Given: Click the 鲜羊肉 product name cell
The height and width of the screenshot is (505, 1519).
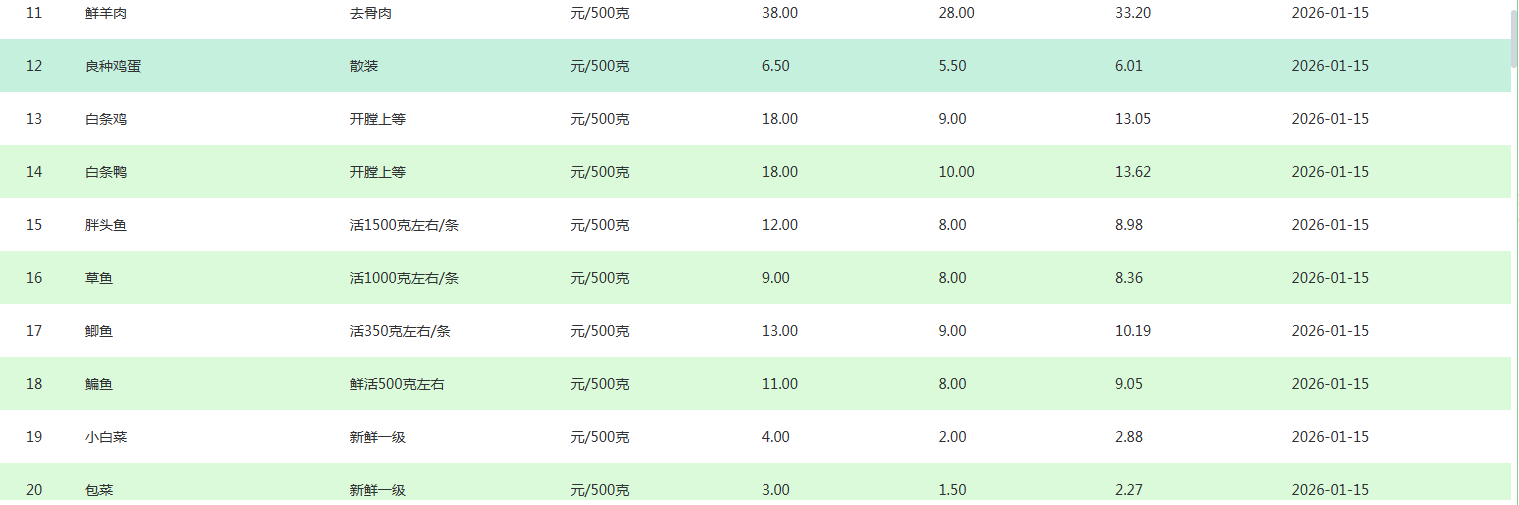Looking at the screenshot, I should [106, 13].
